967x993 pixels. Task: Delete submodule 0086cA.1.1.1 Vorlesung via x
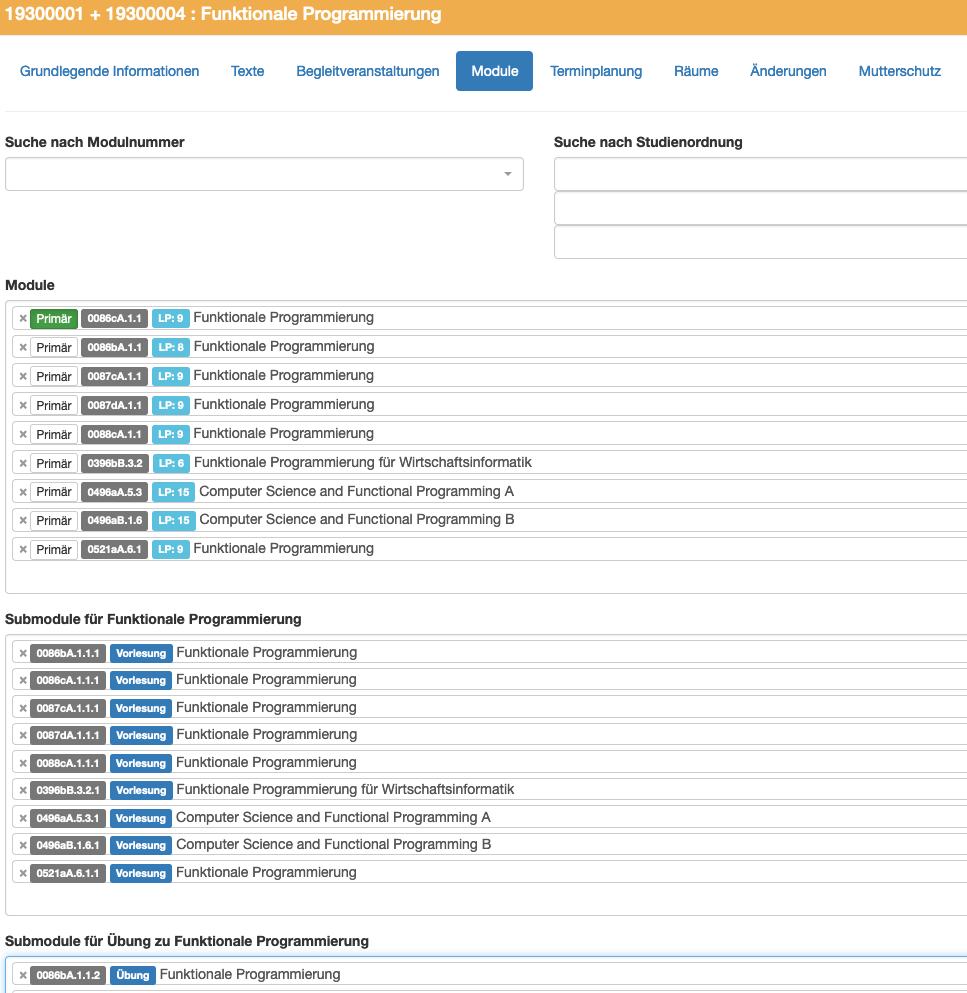click(x=23, y=681)
